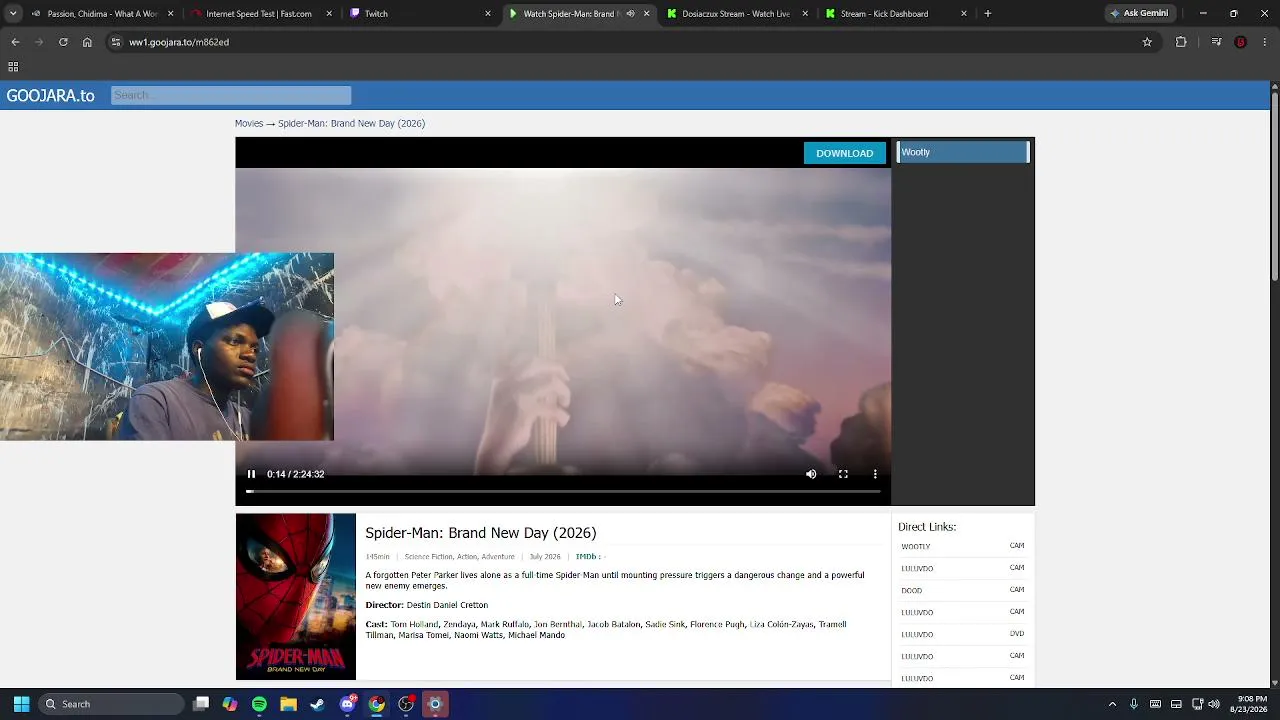Reload the current page

tap(63, 42)
